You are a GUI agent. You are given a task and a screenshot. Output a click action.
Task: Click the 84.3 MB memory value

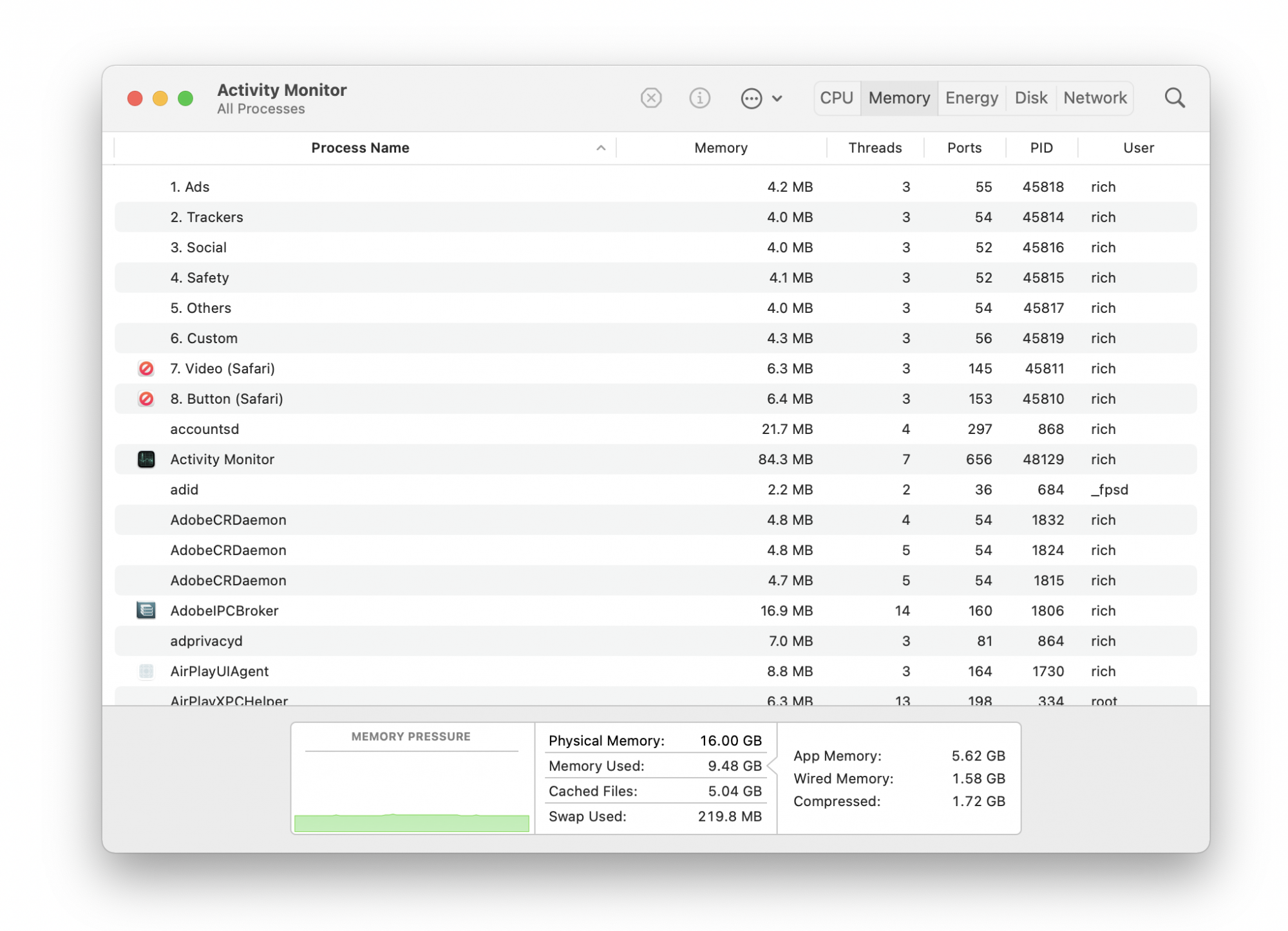(785, 459)
